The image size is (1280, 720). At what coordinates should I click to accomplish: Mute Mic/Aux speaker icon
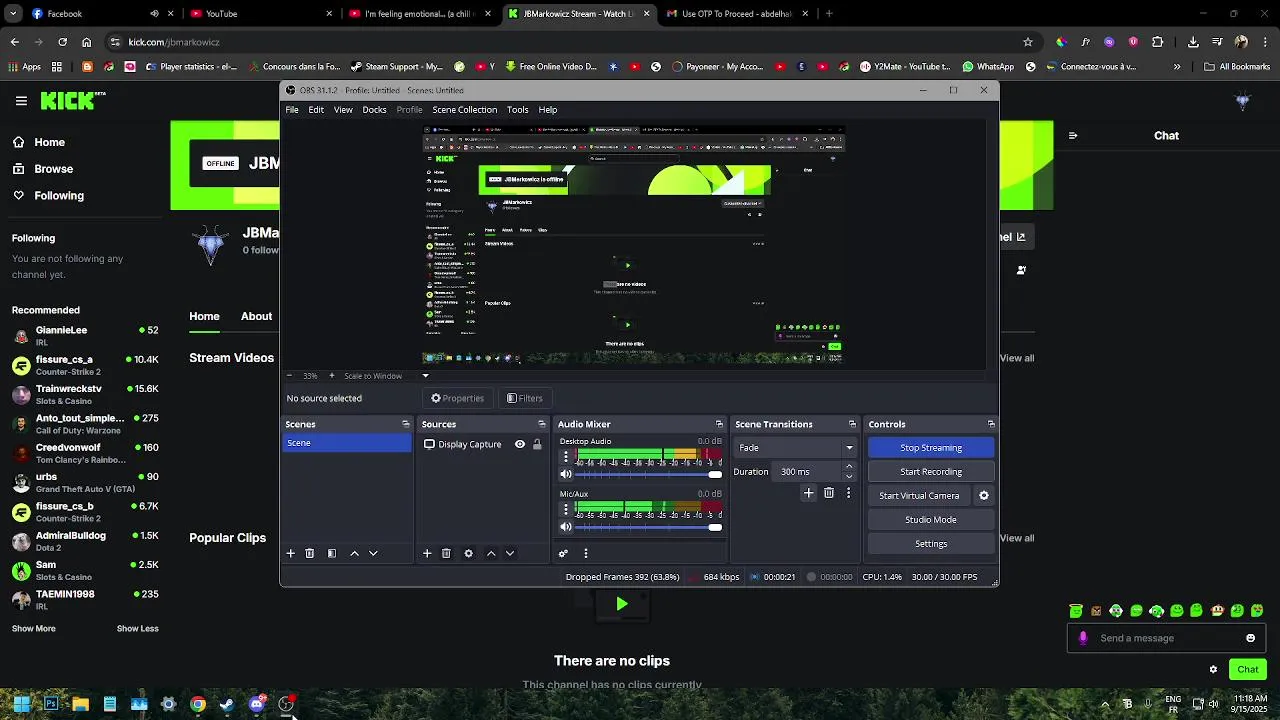(566, 527)
